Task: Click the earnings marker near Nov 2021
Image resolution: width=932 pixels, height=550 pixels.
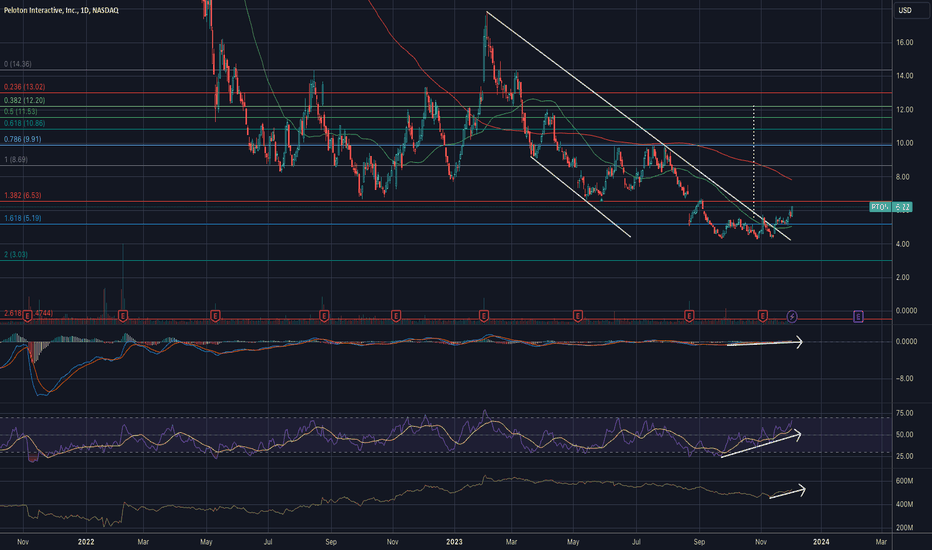Action: coord(27,317)
